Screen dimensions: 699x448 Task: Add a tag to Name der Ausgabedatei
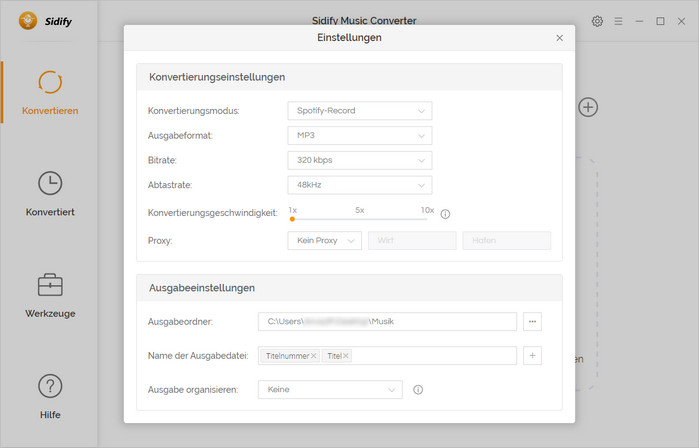point(532,355)
